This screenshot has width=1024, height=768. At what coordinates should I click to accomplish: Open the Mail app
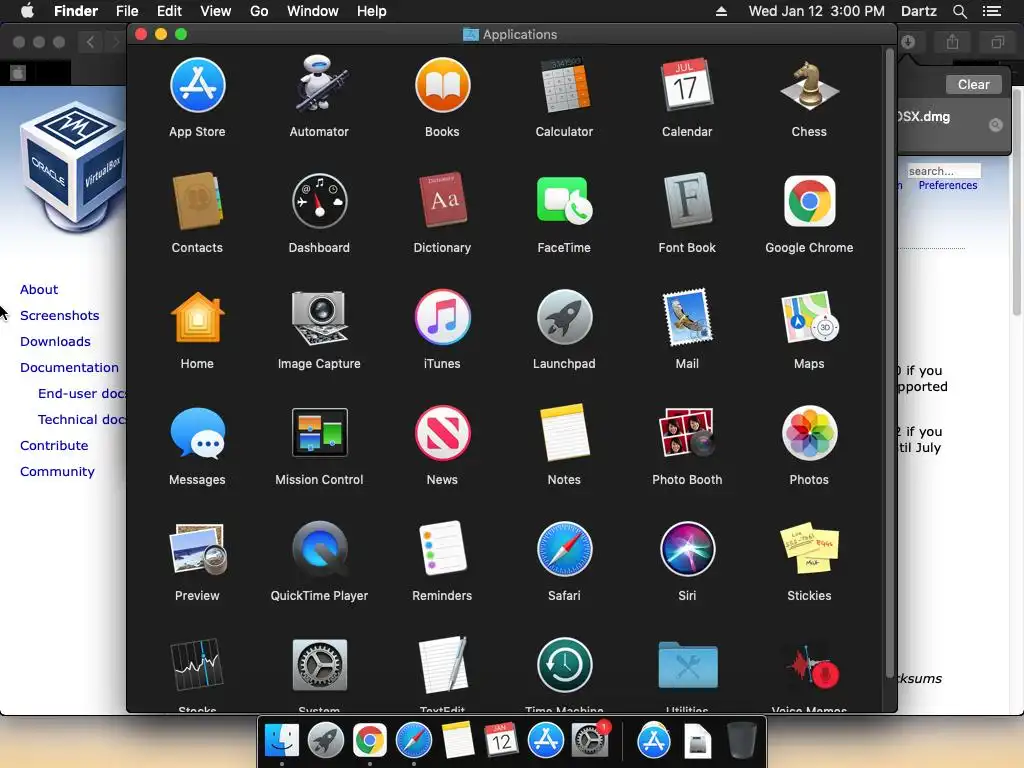click(x=687, y=317)
